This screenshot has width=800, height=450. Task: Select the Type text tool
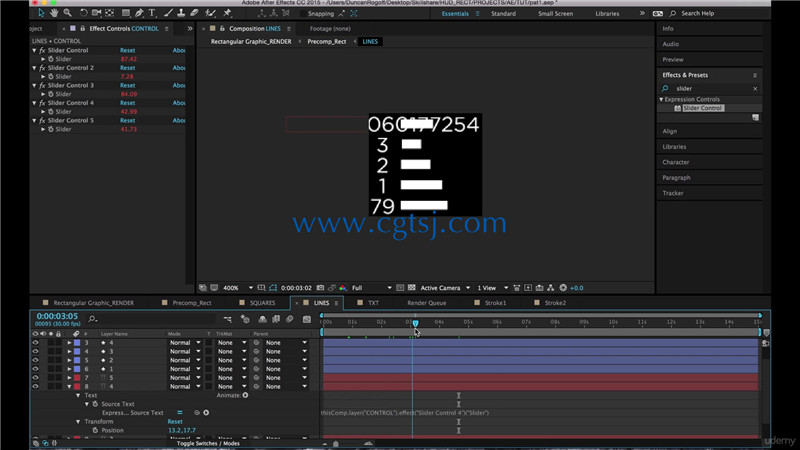(152, 13)
